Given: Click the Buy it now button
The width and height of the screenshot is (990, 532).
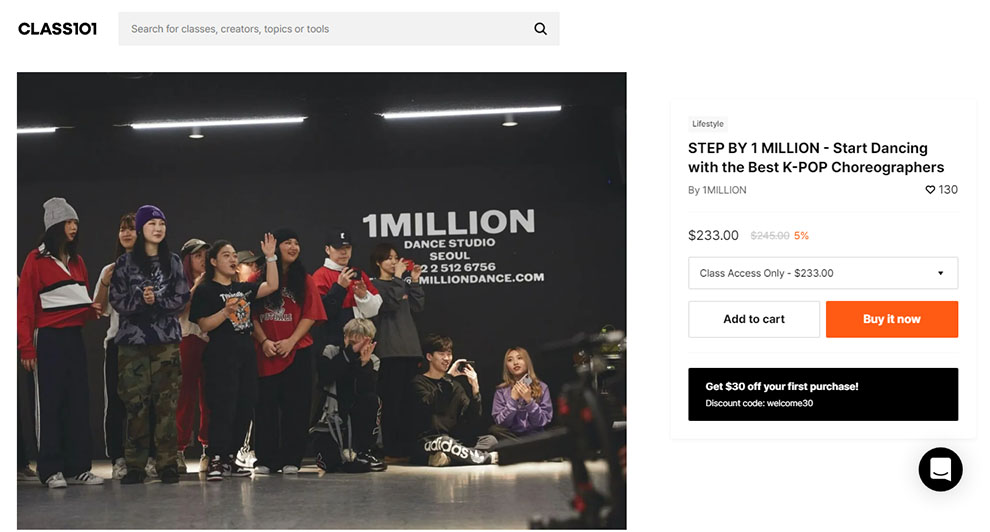Looking at the screenshot, I should pos(891,319).
